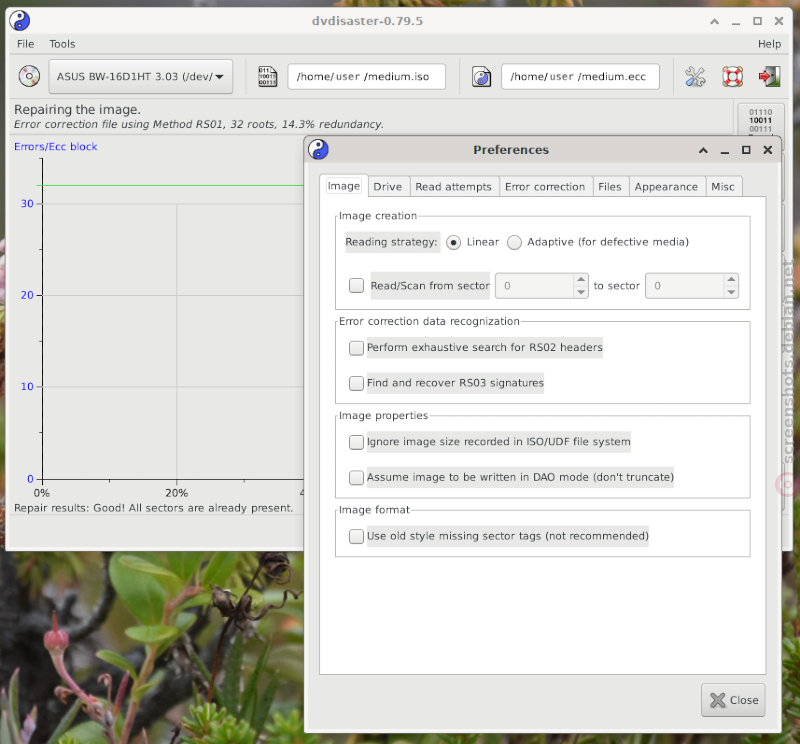Switch to the Misc tab

tap(723, 187)
